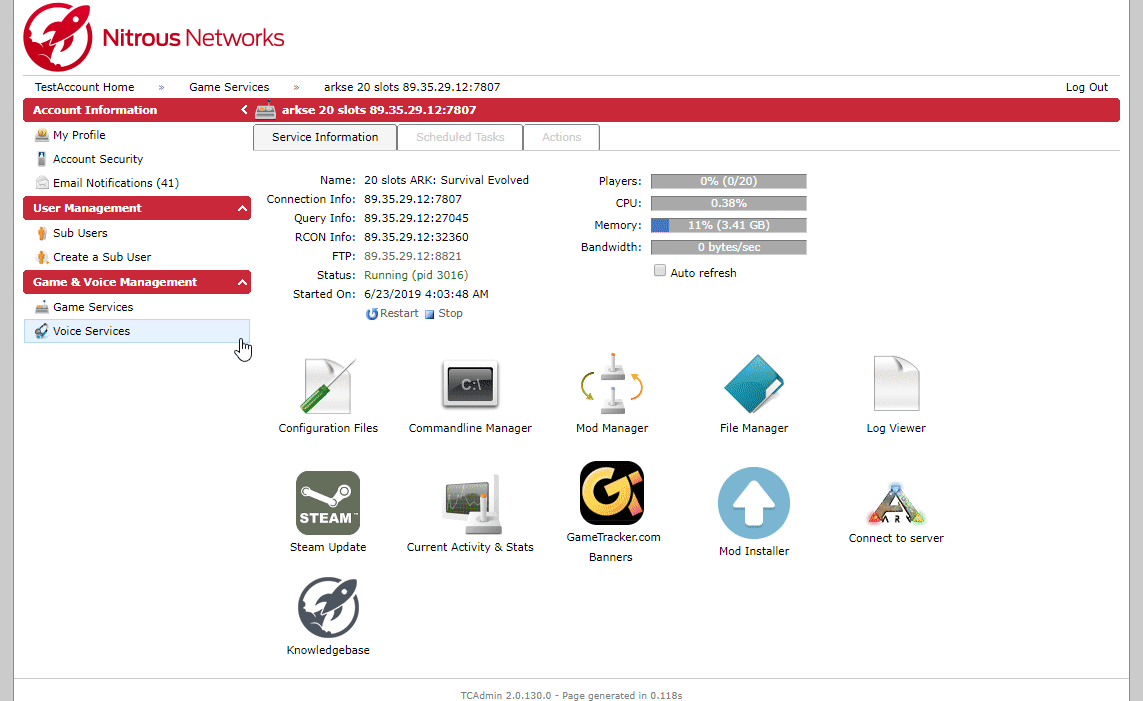Viewport: 1143px width, 701px height.
Task: Open the Game Services breadcrumb link
Action: coord(229,87)
